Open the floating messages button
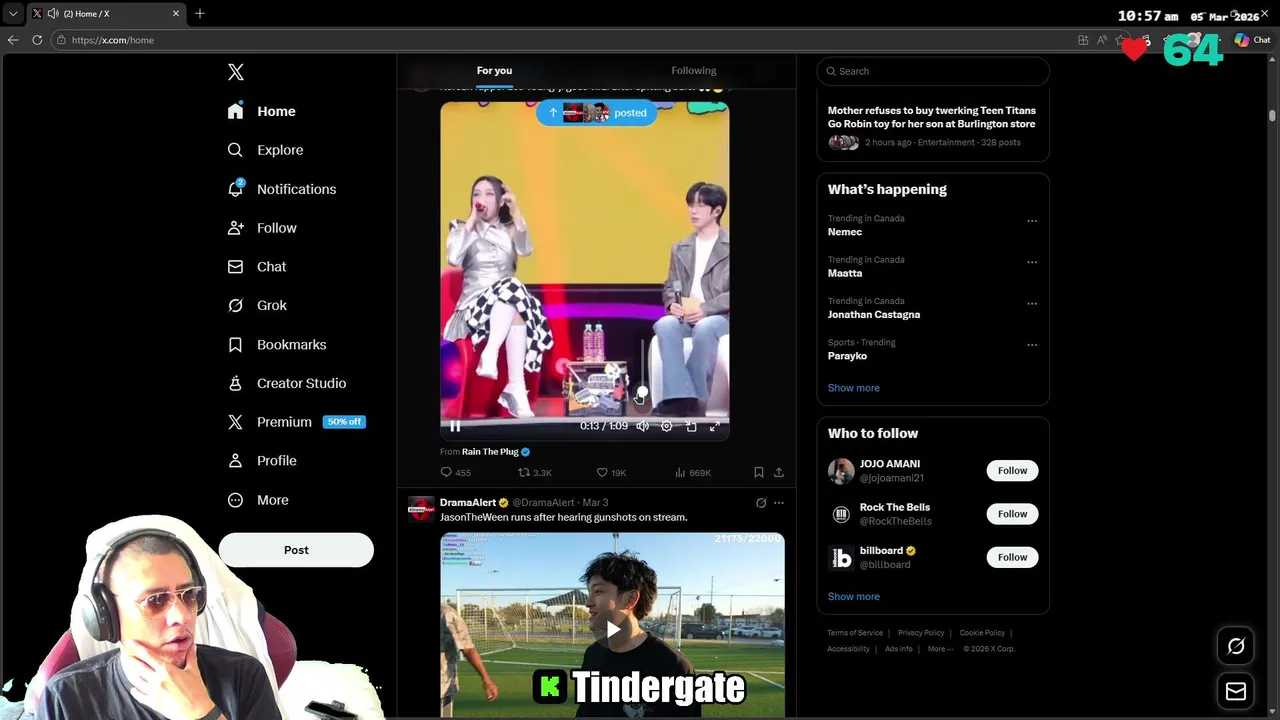 [1236, 691]
